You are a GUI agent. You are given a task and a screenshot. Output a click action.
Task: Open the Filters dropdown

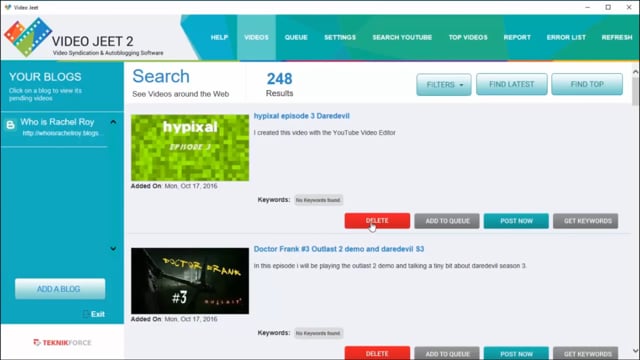tap(444, 84)
